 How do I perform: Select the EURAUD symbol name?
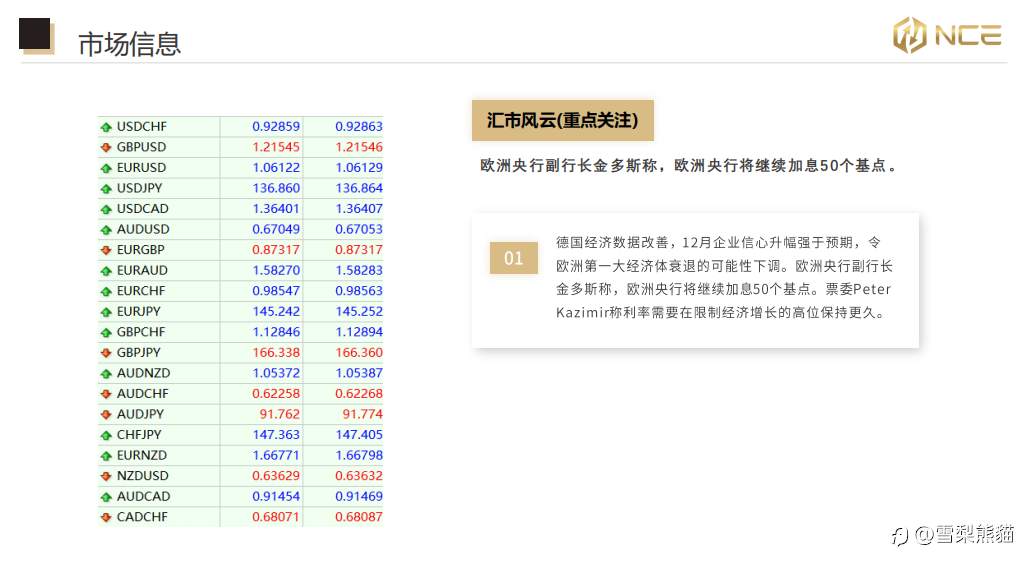142,270
